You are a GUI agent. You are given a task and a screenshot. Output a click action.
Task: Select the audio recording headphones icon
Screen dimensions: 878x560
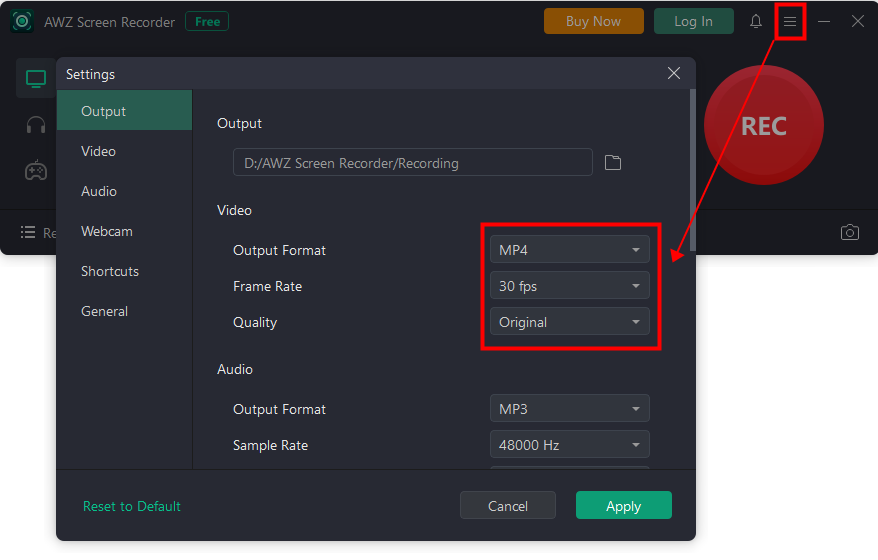click(x=36, y=124)
